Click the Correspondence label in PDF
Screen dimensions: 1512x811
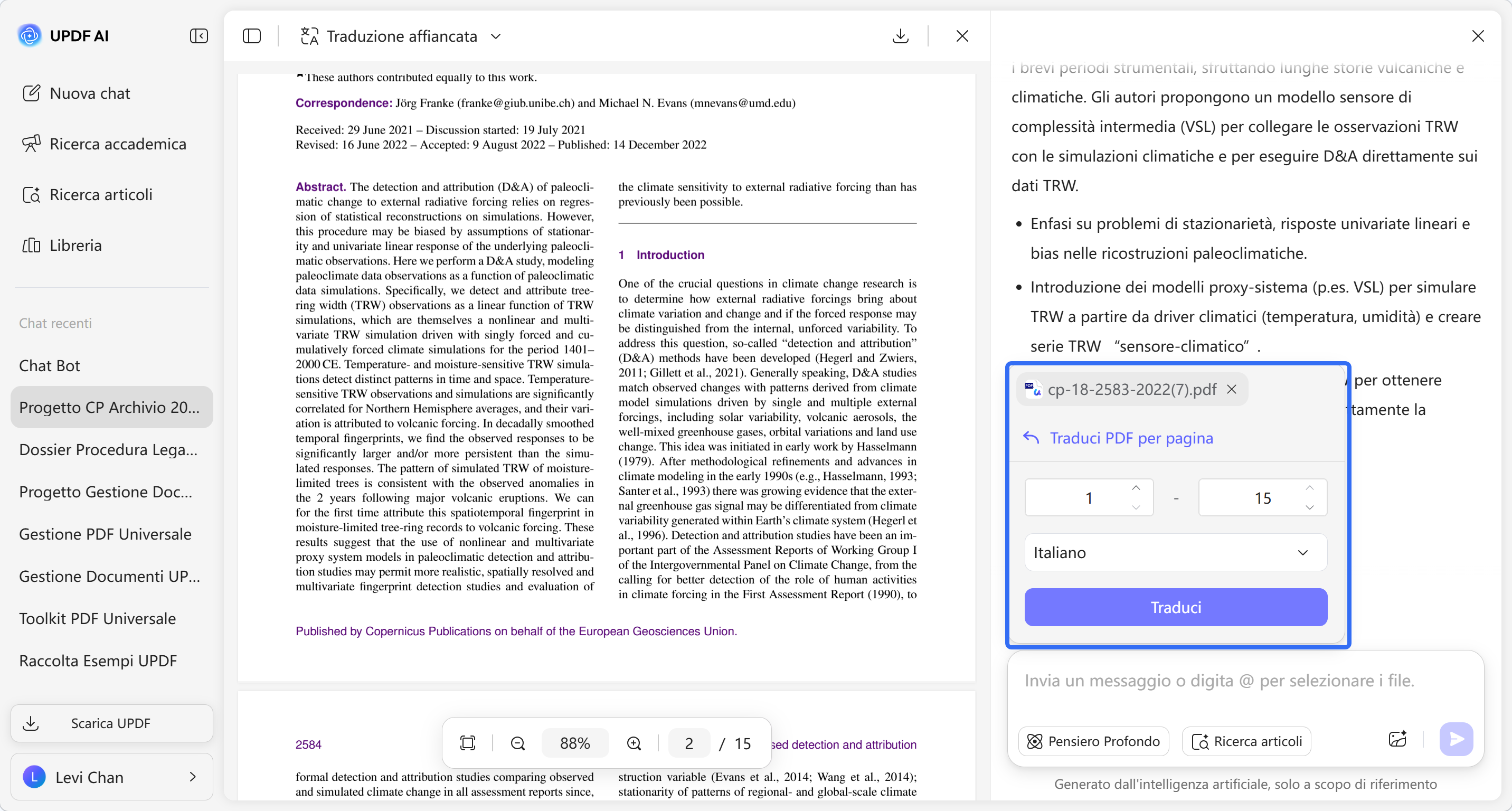(343, 103)
